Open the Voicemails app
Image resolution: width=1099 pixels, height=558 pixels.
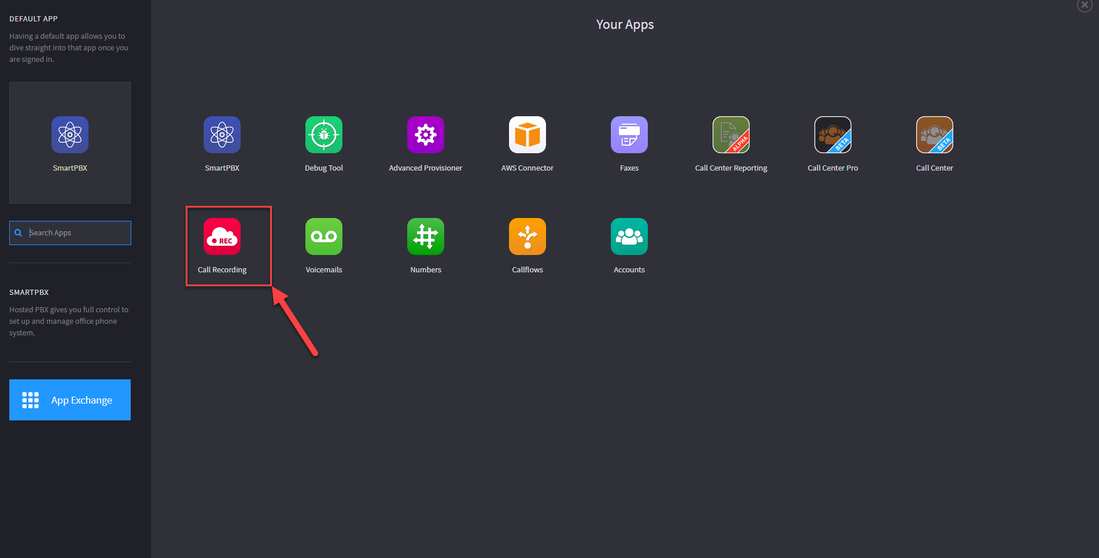(x=323, y=237)
